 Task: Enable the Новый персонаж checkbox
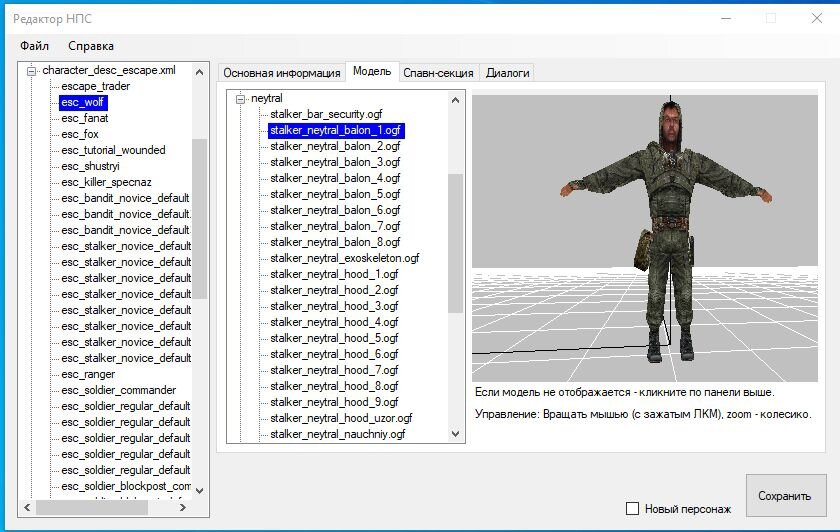coord(632,509)
